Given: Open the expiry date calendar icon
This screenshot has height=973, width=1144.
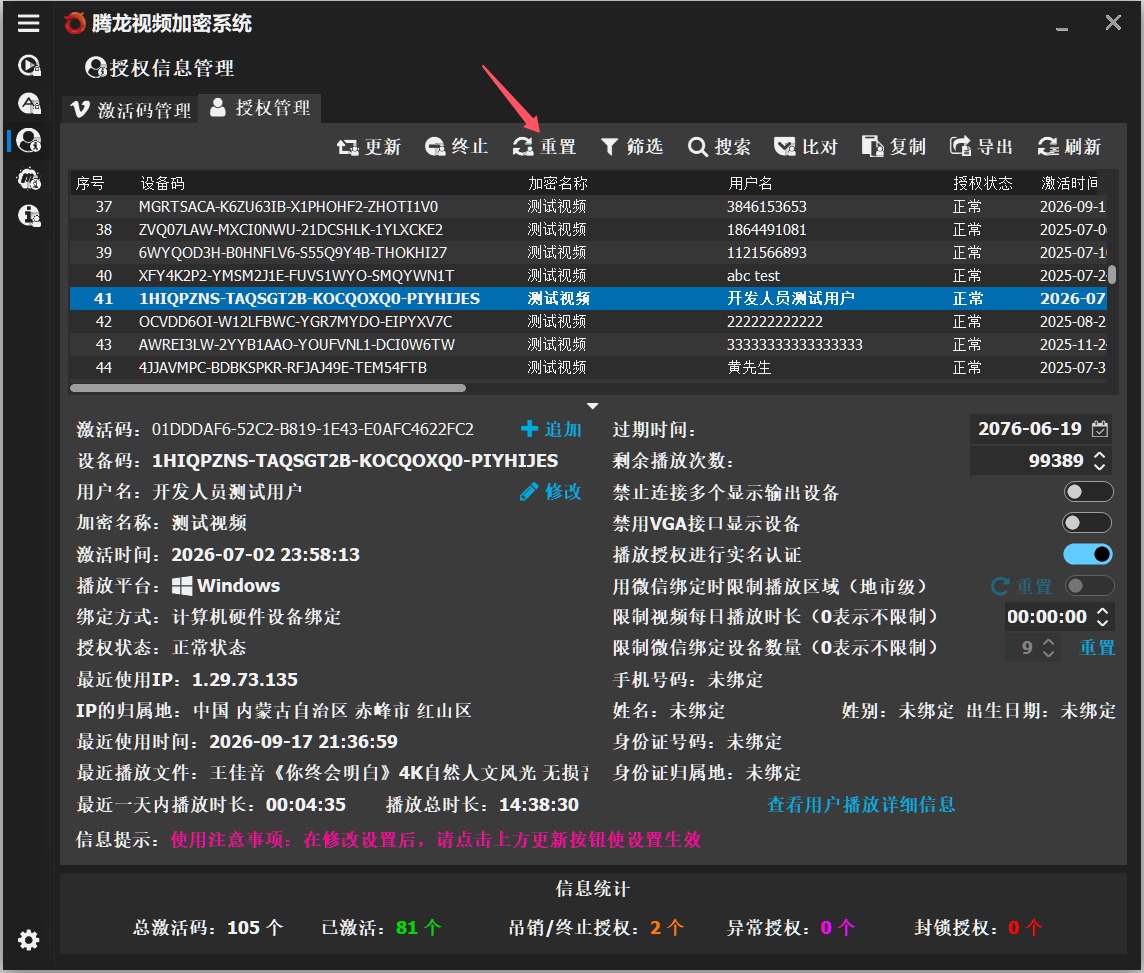Looking at the screenshot, I should coord(1099,429).
